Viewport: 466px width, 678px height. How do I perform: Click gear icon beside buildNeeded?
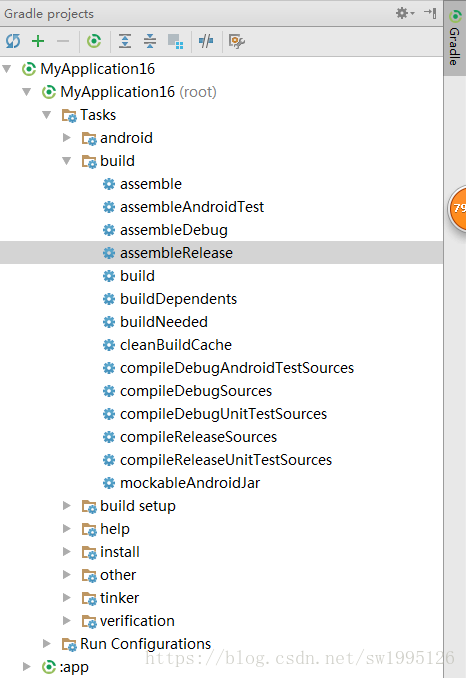(109, 322)
